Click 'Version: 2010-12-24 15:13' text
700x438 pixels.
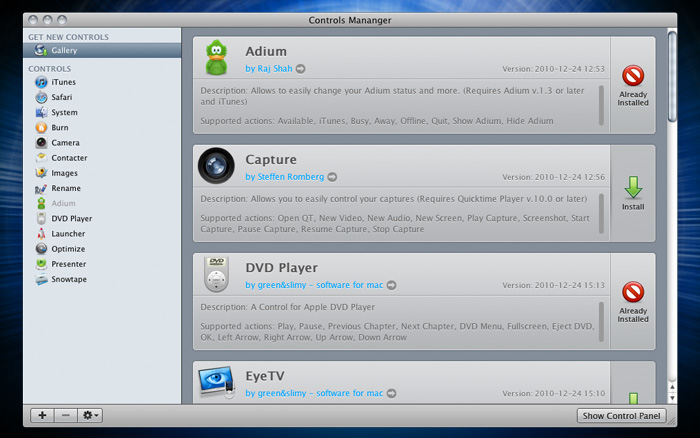554,285
